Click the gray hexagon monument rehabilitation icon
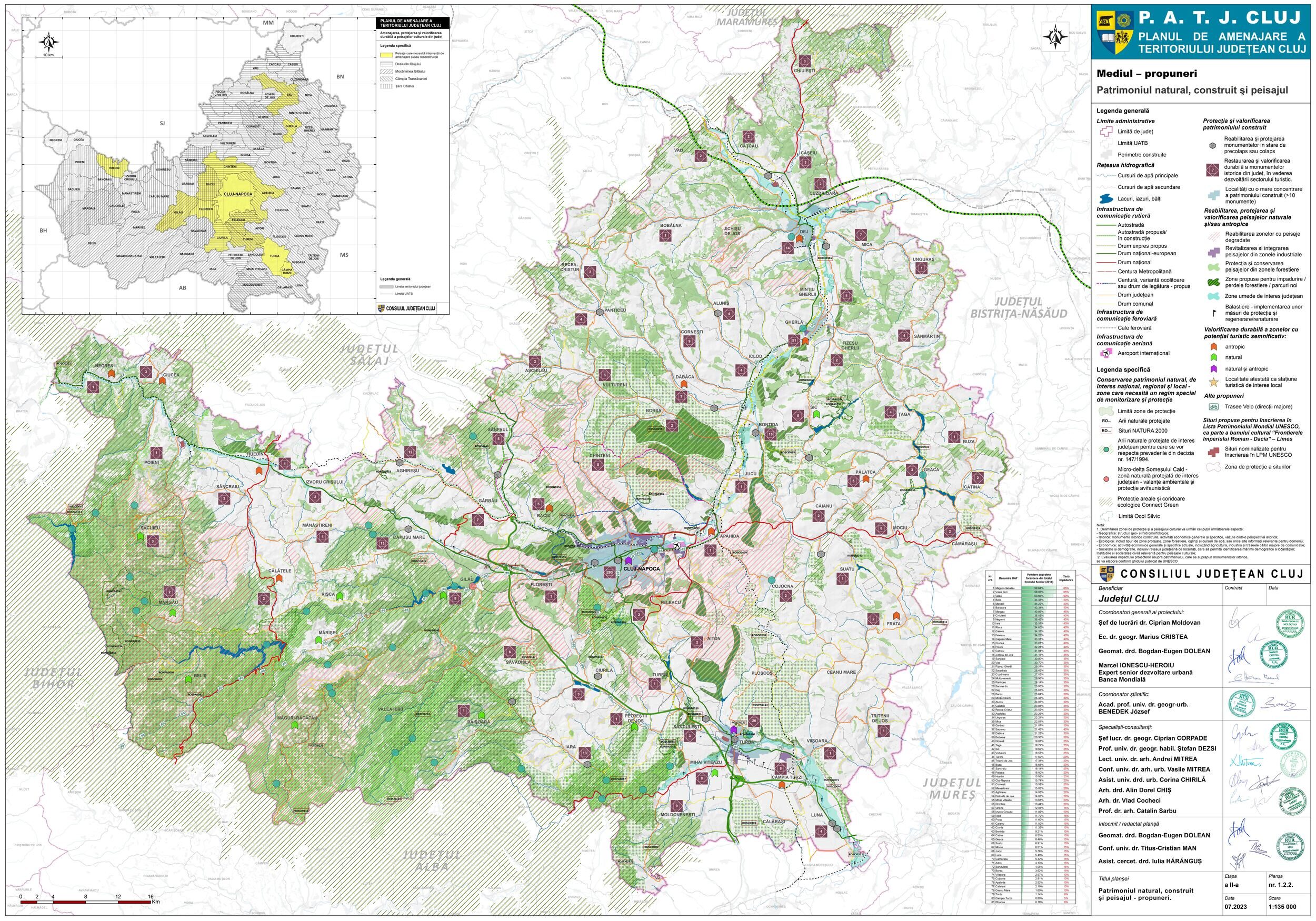This screenshot has width=1316, height=921. [x=1213, y=145]
